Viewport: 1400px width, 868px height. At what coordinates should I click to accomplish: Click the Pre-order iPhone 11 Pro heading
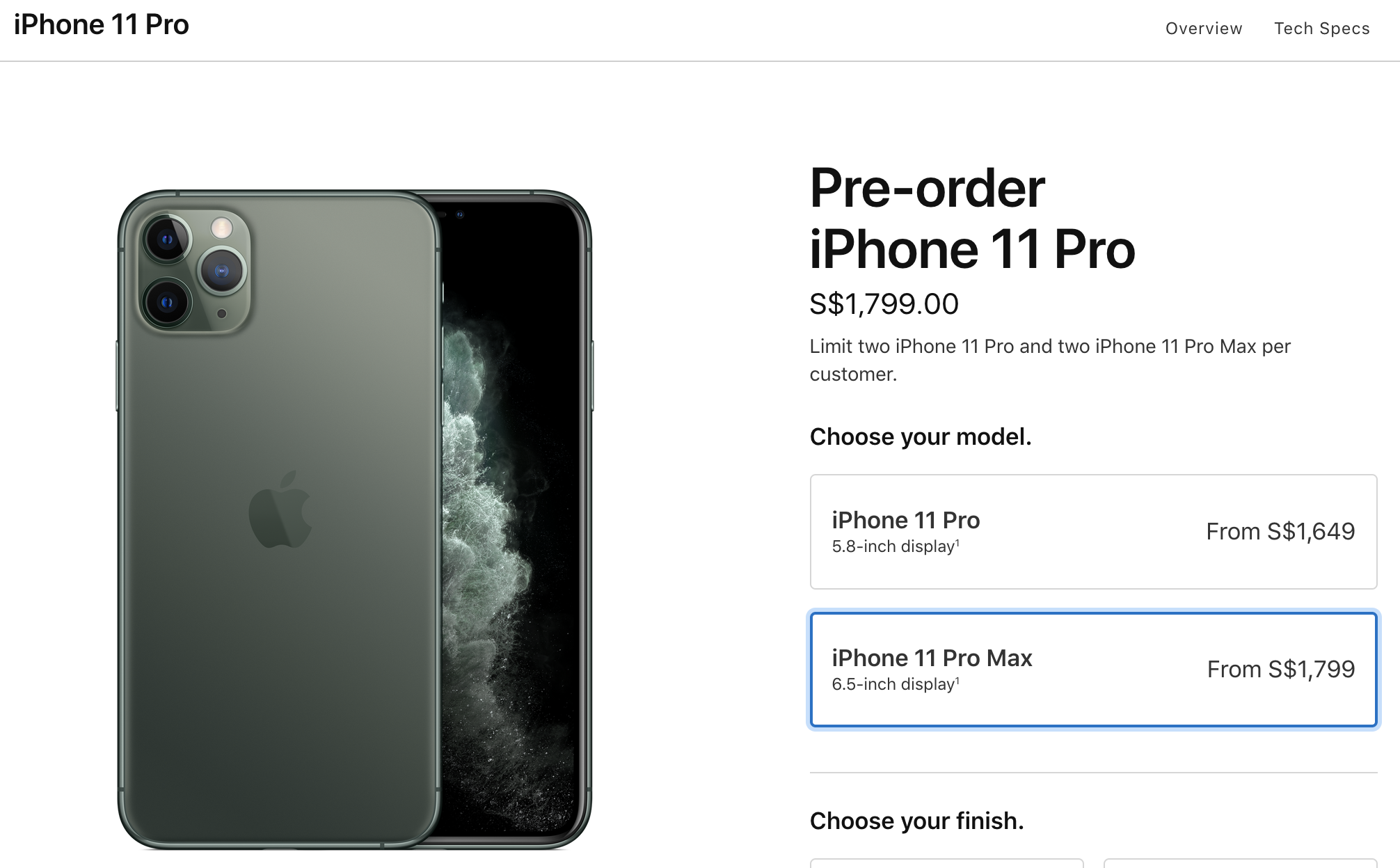[971, 219]
